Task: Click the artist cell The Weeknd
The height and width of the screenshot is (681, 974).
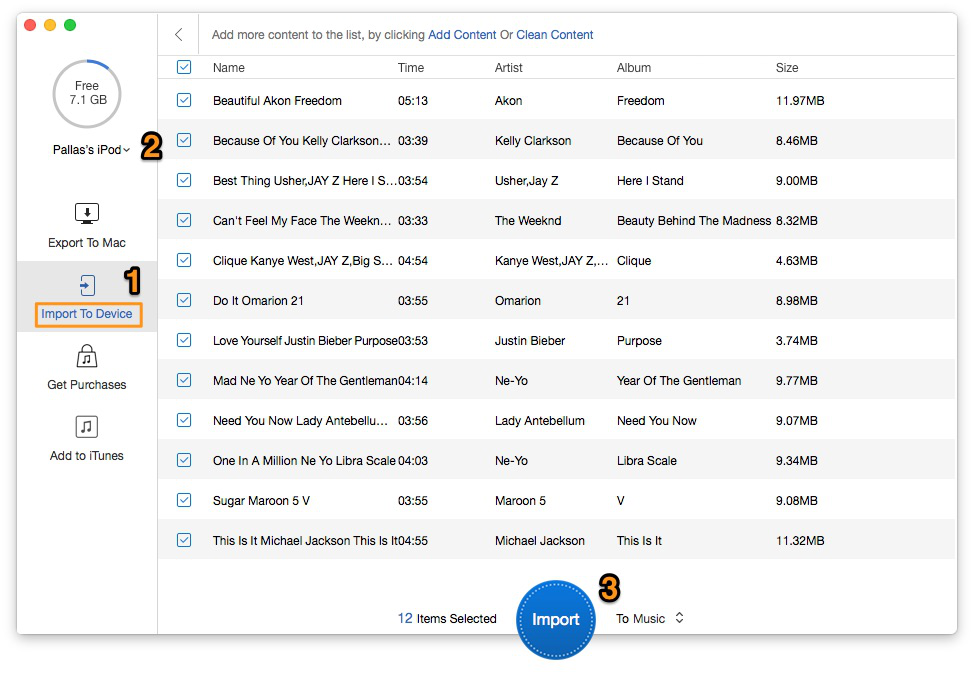Action: pos(528,221)
